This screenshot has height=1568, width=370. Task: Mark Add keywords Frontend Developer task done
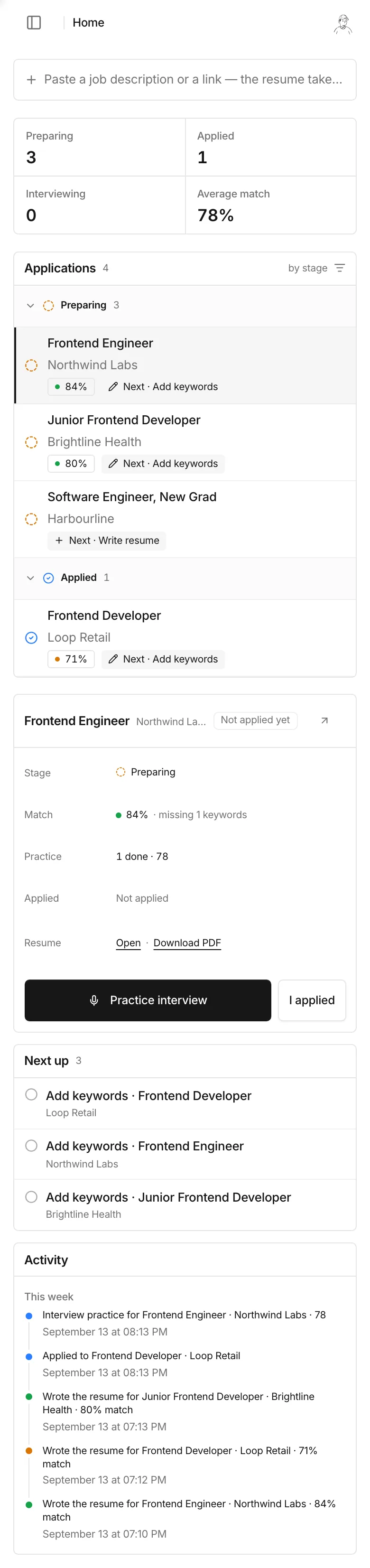(x=31, y=1094)
